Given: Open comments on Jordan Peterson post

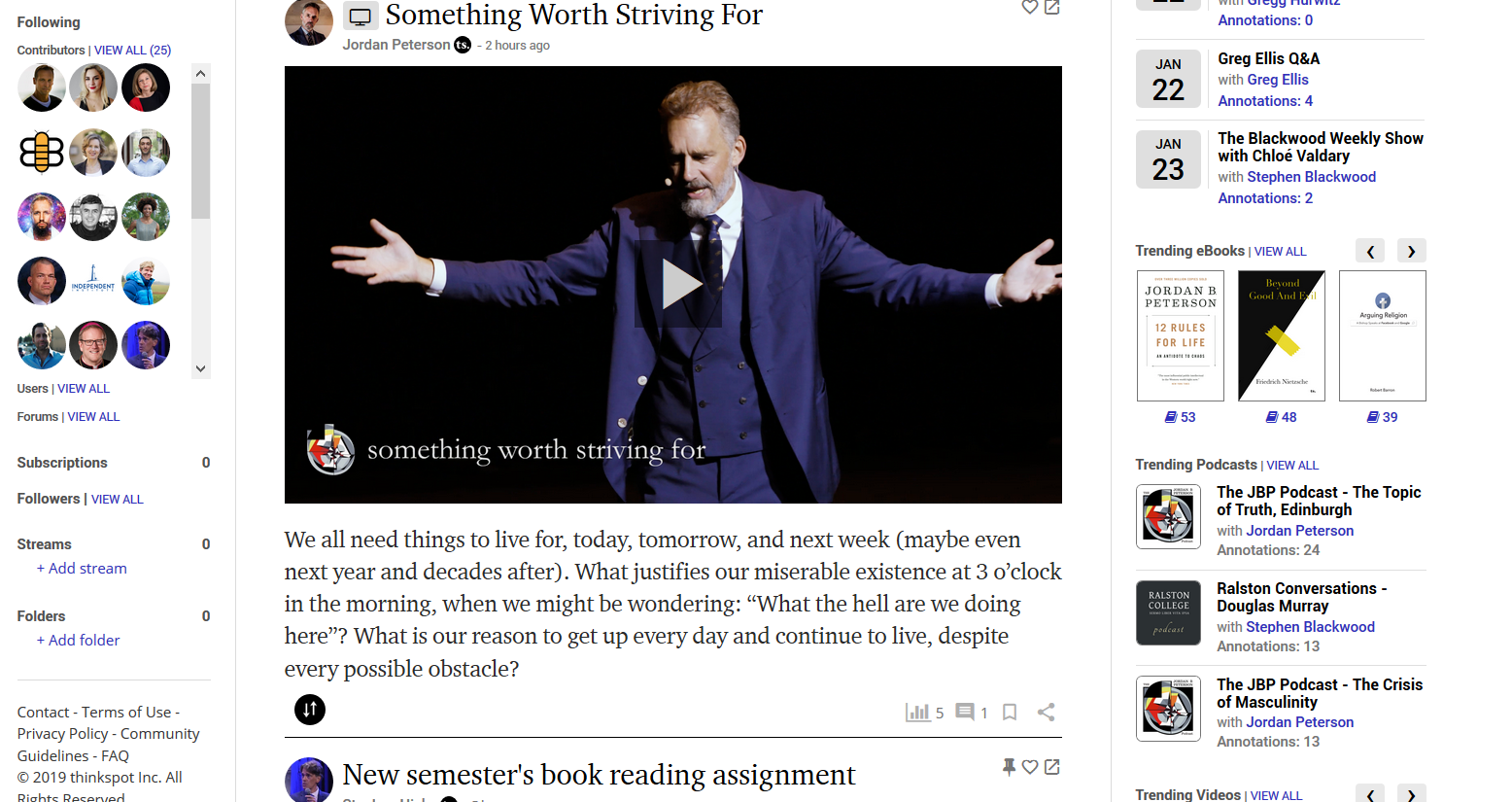Looking at the screenshot, I should (x=965, y=713).
